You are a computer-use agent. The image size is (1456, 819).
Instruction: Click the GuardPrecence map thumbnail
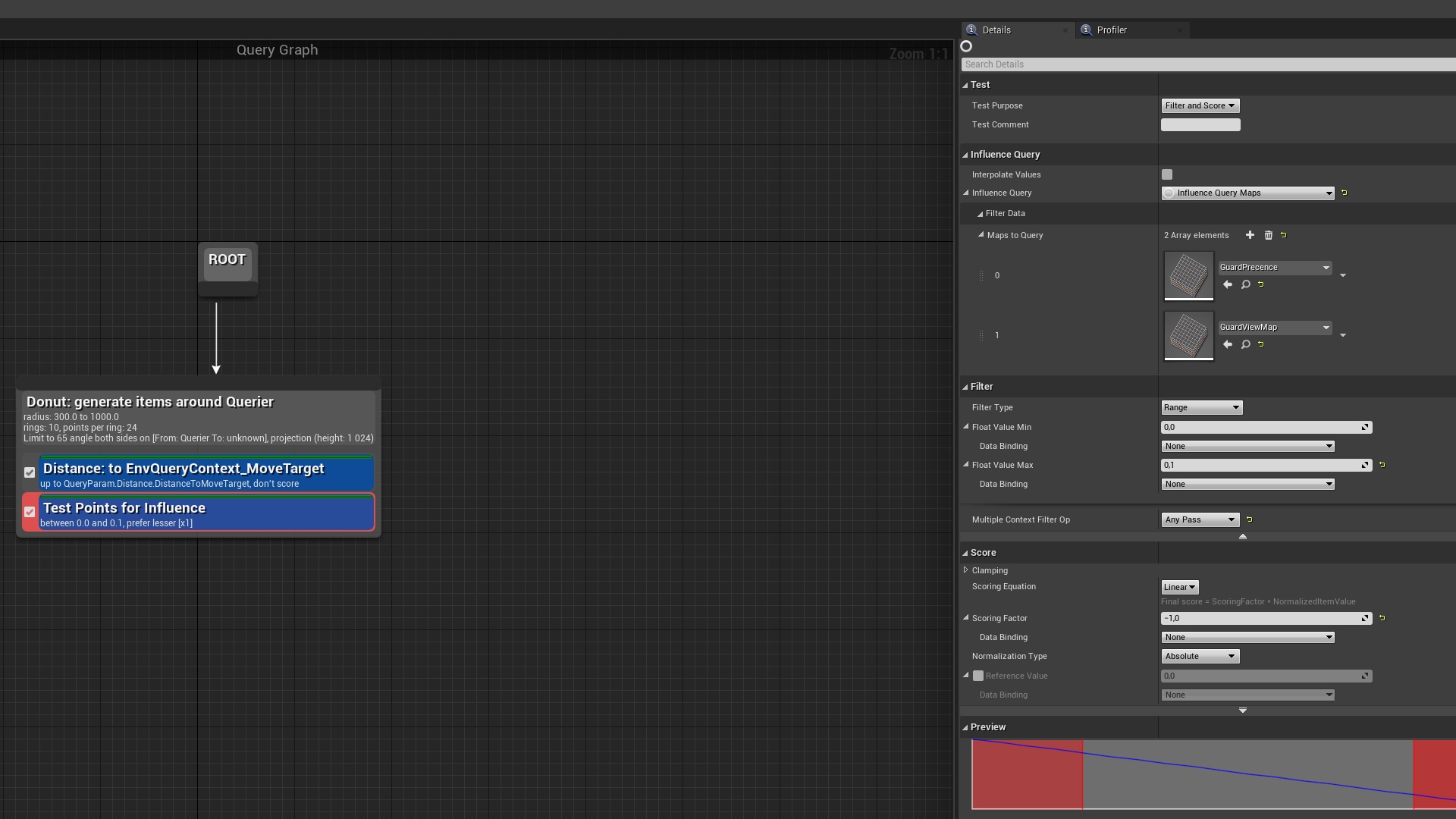click(1188, 275)
